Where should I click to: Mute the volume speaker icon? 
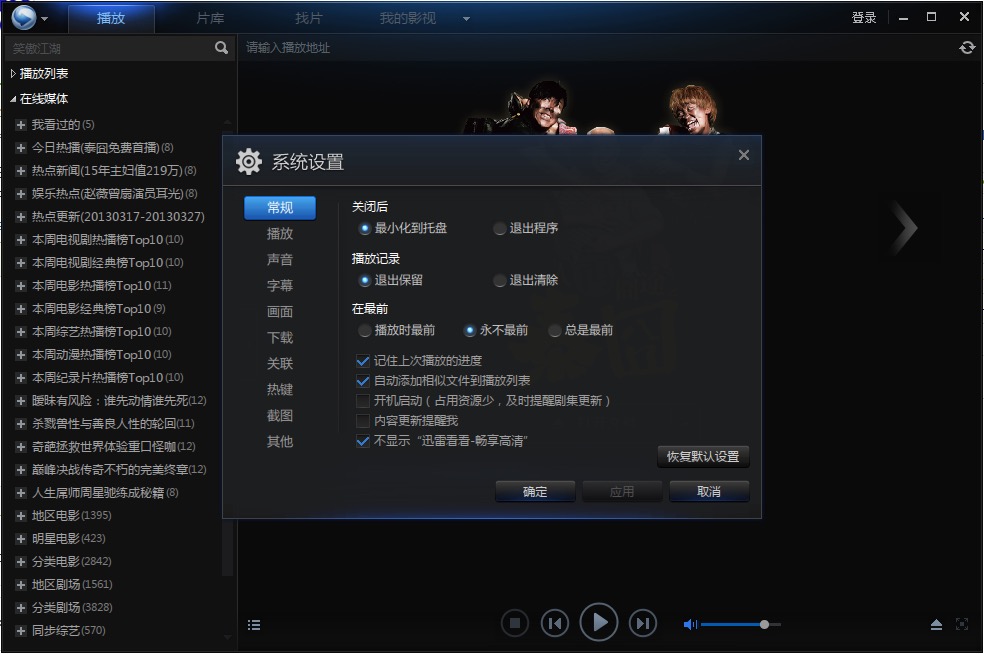[689, 624]
